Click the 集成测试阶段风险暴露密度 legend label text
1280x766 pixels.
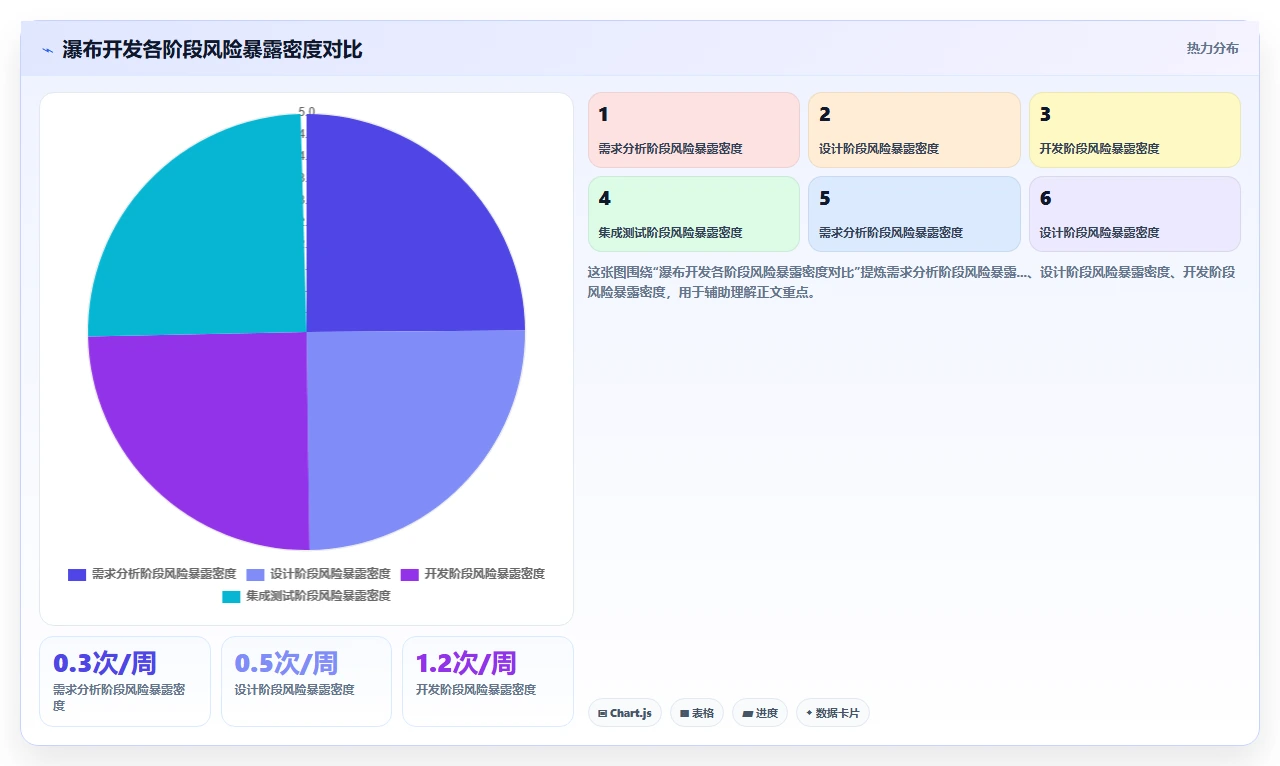[318, 596]
